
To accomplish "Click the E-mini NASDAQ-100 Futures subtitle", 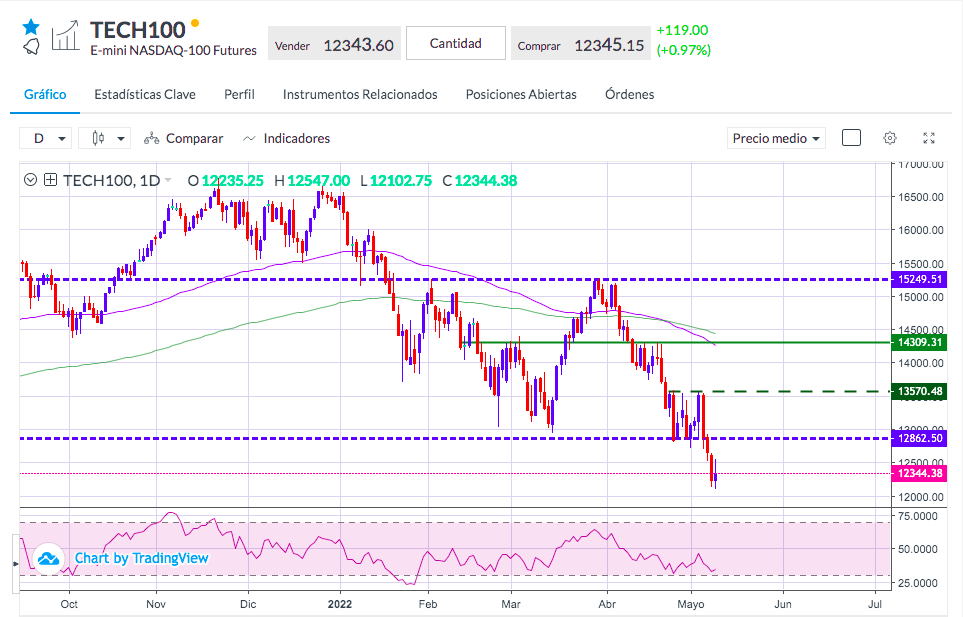I will (x=173, y=51).
